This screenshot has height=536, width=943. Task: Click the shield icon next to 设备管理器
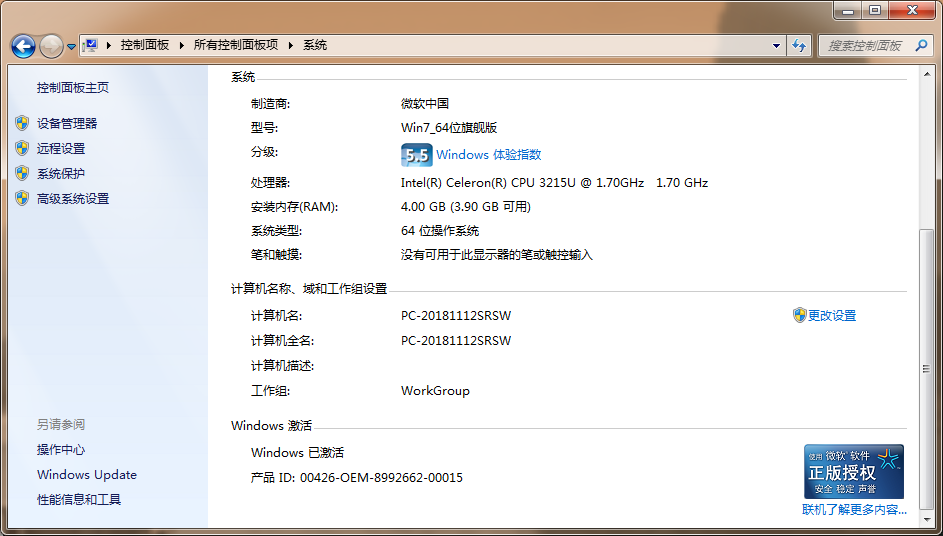pyautogui.click(x=22, y=123)
